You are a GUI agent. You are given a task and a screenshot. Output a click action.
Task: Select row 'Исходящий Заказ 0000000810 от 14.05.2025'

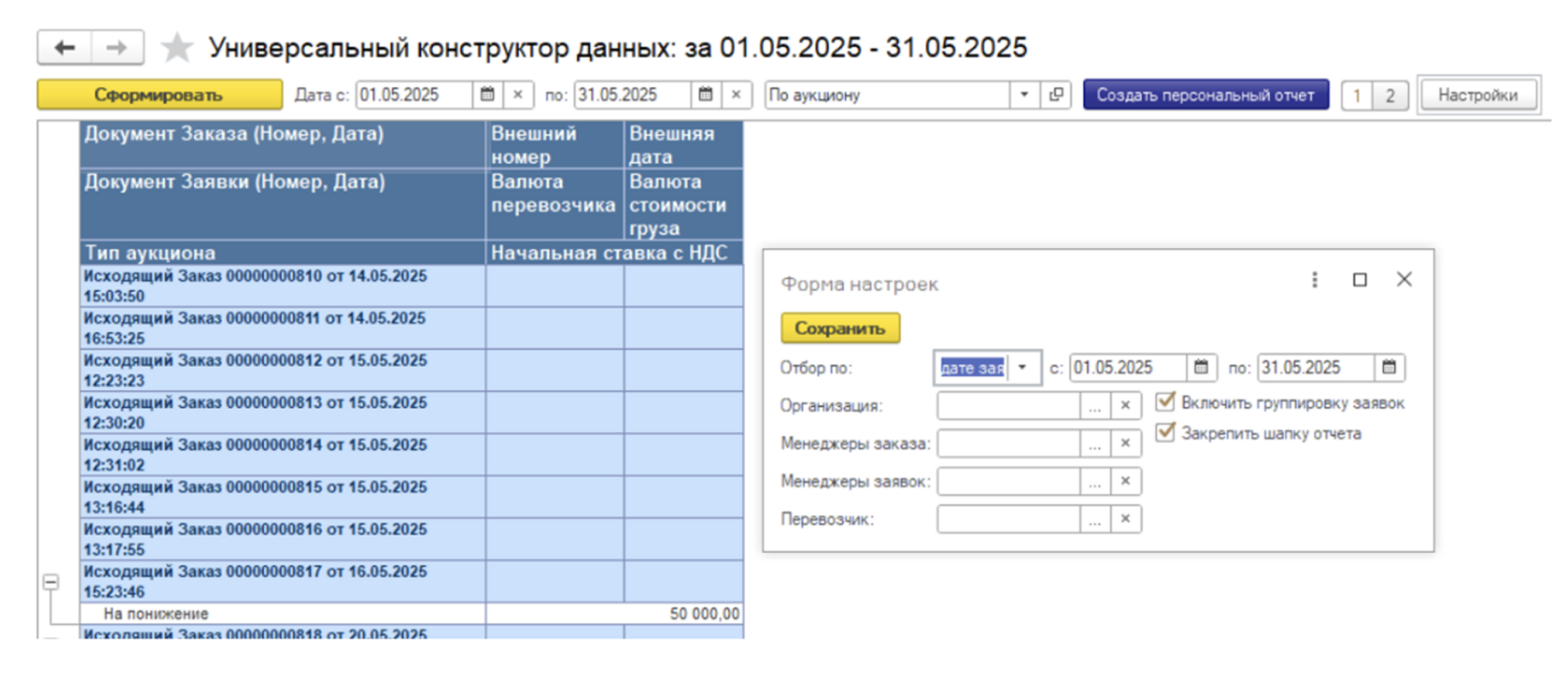(283, 286)
